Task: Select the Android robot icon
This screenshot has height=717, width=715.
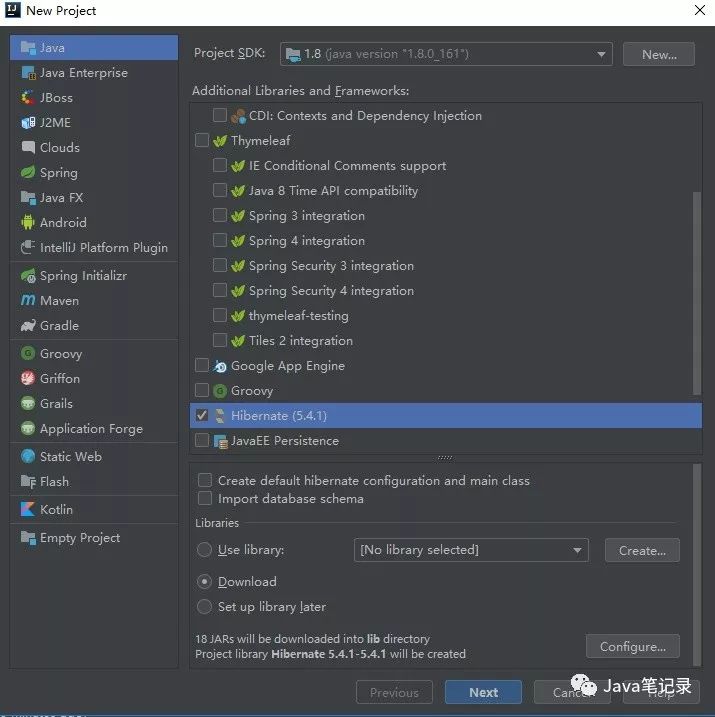Action: (28, 222)
